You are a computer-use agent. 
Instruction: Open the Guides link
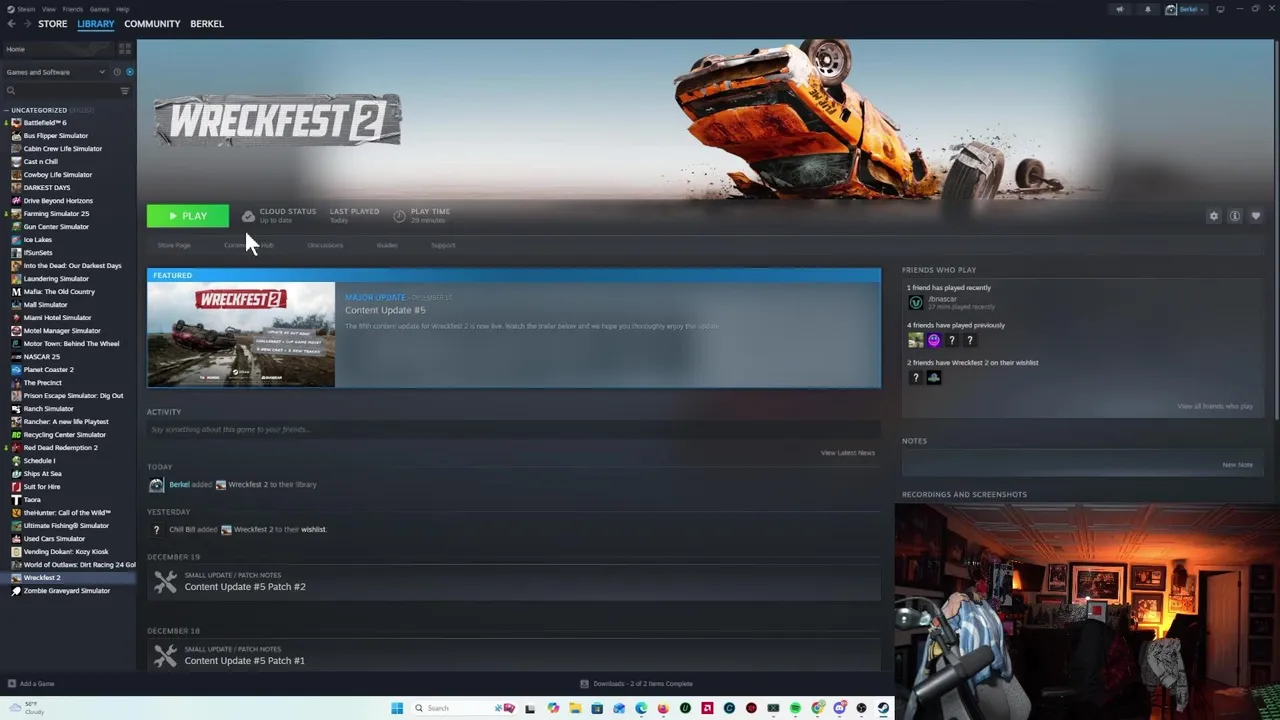point(387,245)
